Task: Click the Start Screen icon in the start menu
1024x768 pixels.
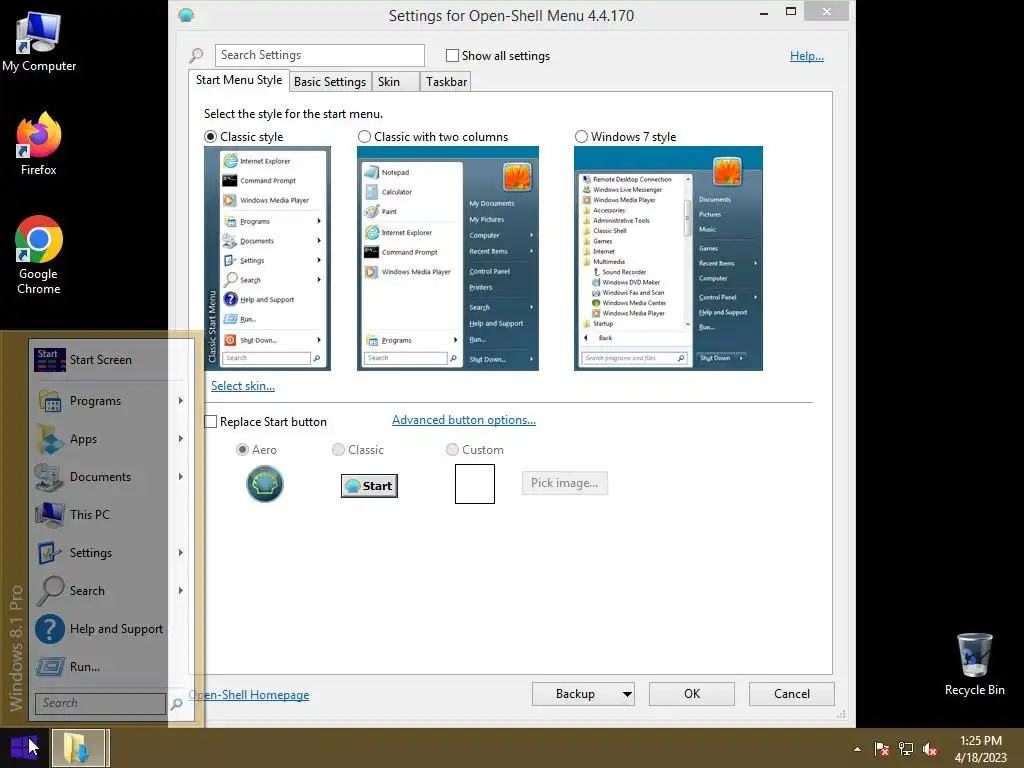Action: point(50,360)
